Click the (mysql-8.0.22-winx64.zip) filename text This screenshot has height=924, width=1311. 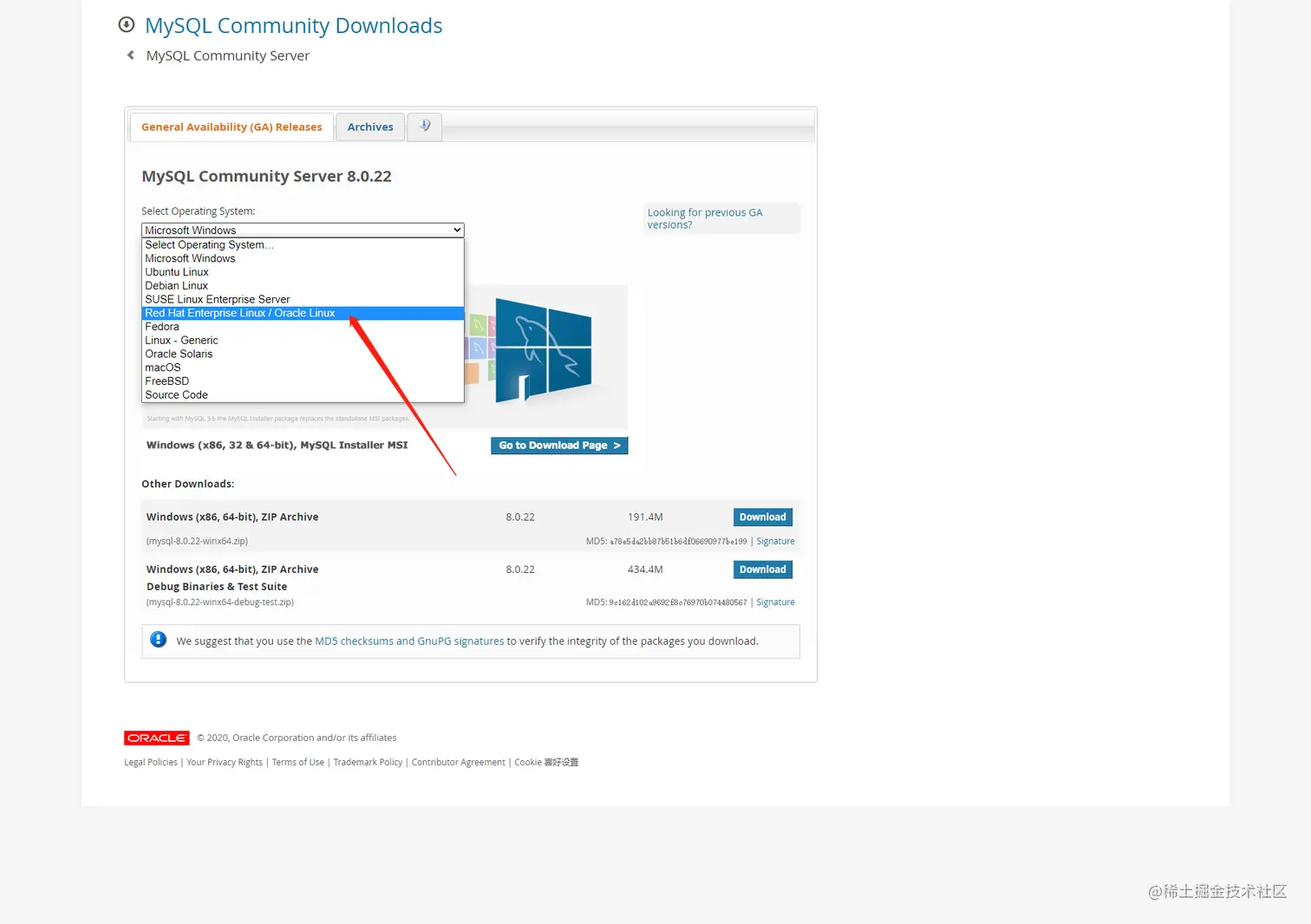pos(197,541)
